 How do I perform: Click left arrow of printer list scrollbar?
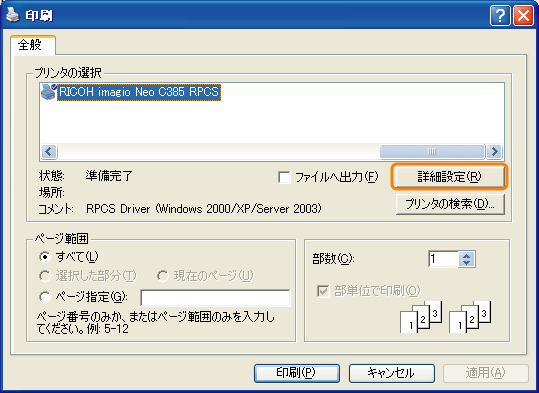(49, 151)
